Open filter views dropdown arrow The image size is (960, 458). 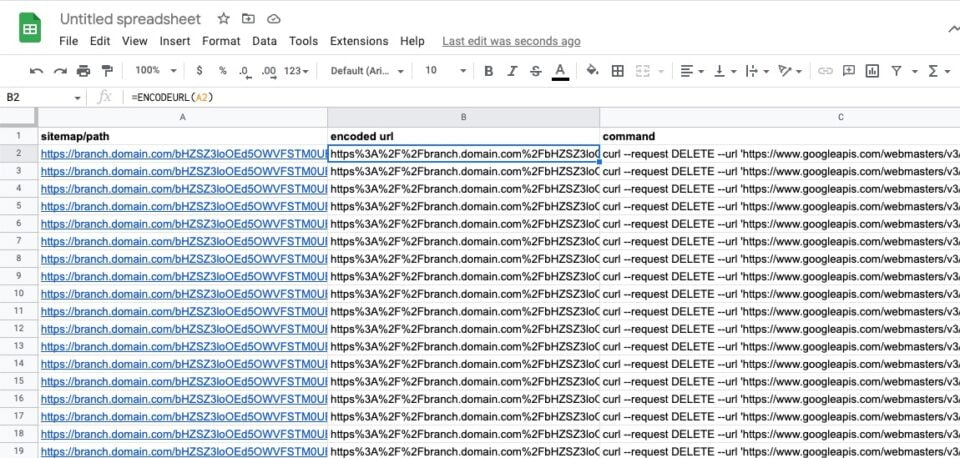pos(915,72)
